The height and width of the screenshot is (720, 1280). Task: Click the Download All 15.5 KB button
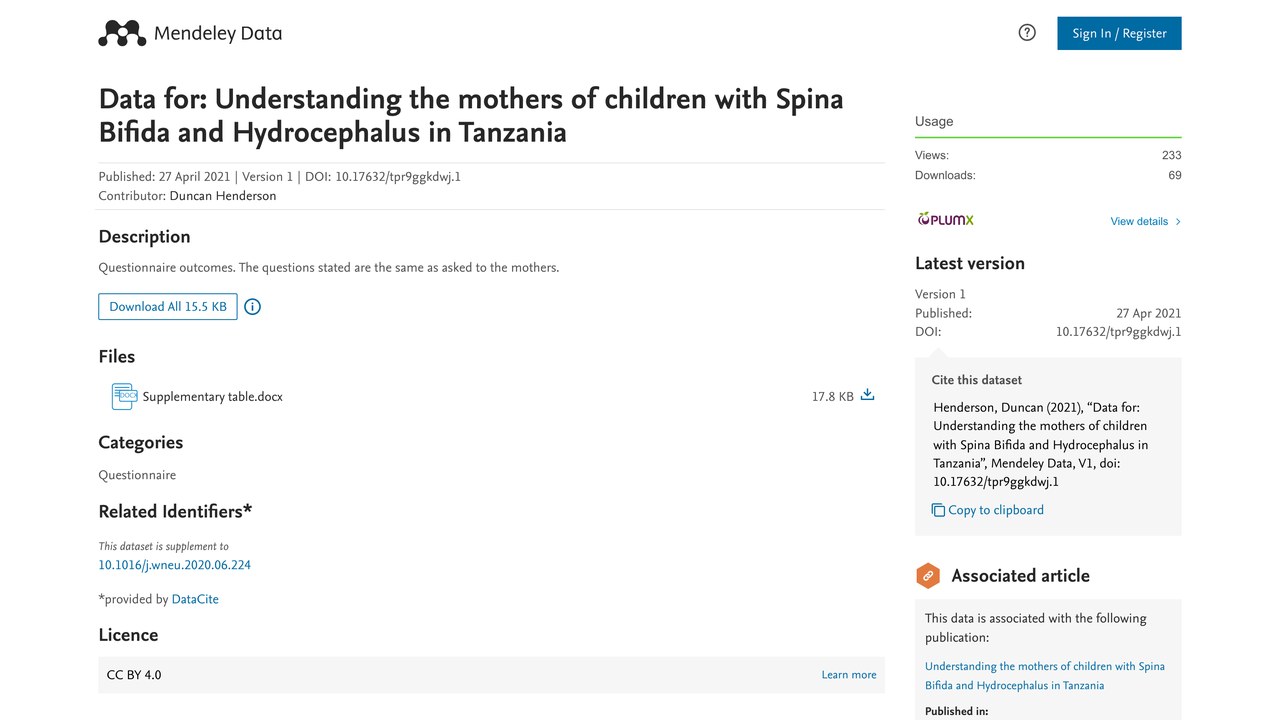pos(168,307)
